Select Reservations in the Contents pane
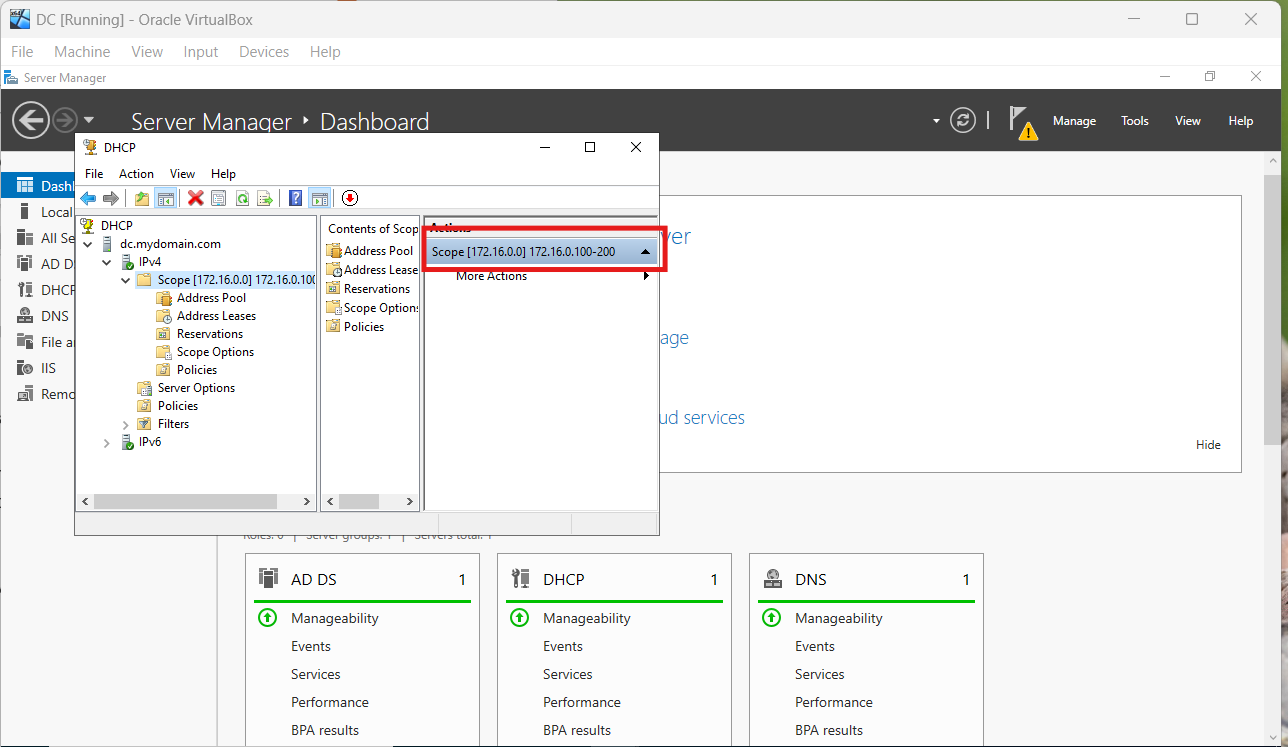Viewport: 1288px width, 747px height. (x=368, y=289)
